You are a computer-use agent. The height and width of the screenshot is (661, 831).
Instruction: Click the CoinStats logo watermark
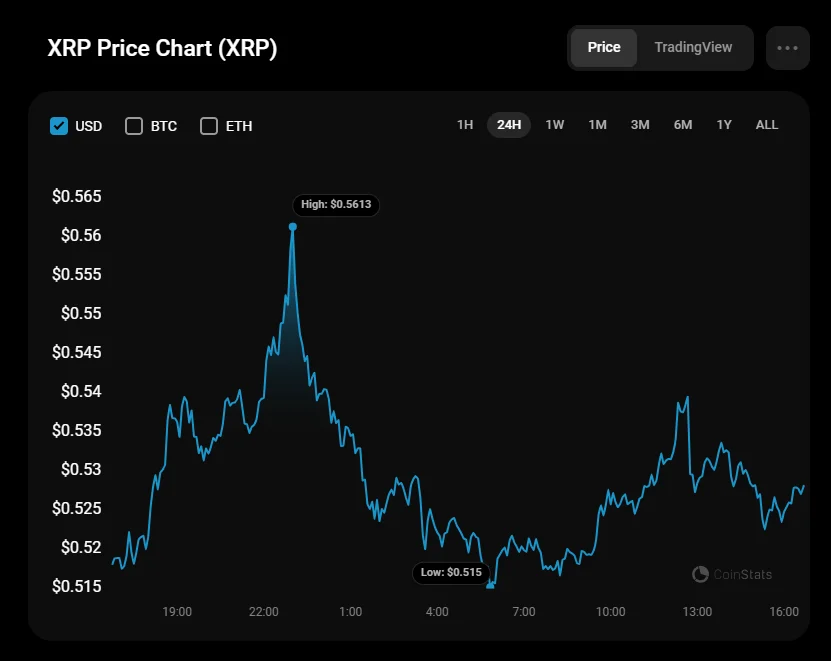732,574
